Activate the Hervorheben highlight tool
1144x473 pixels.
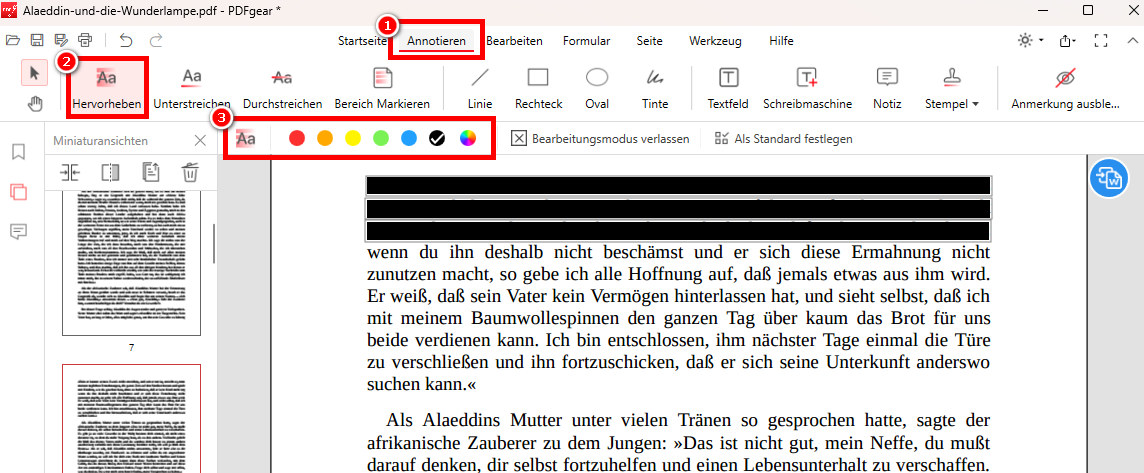[107, 88]
